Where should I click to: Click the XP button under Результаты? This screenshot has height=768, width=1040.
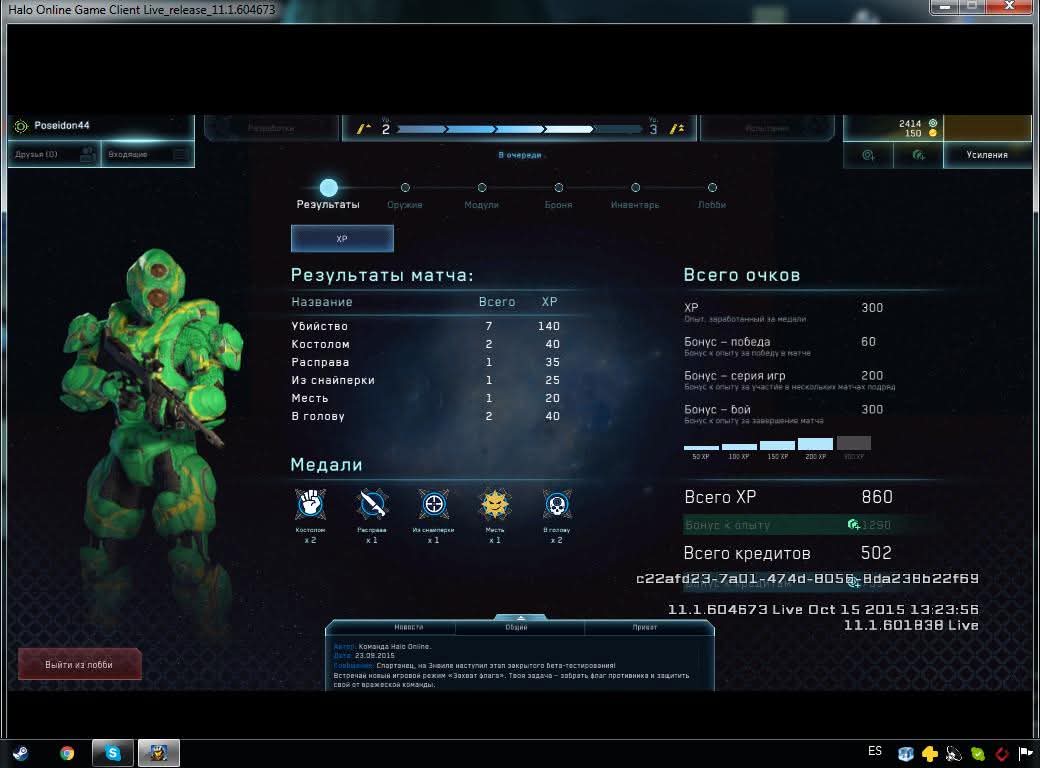click(342, 239)
